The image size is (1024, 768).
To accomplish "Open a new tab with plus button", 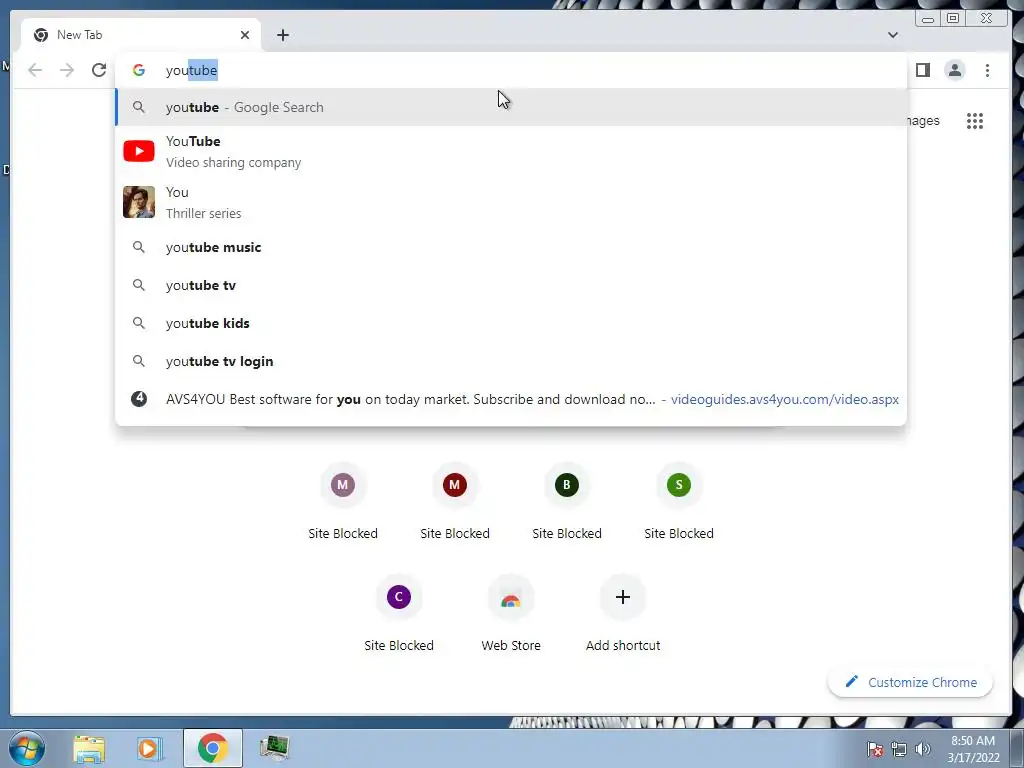I will 283,35.
